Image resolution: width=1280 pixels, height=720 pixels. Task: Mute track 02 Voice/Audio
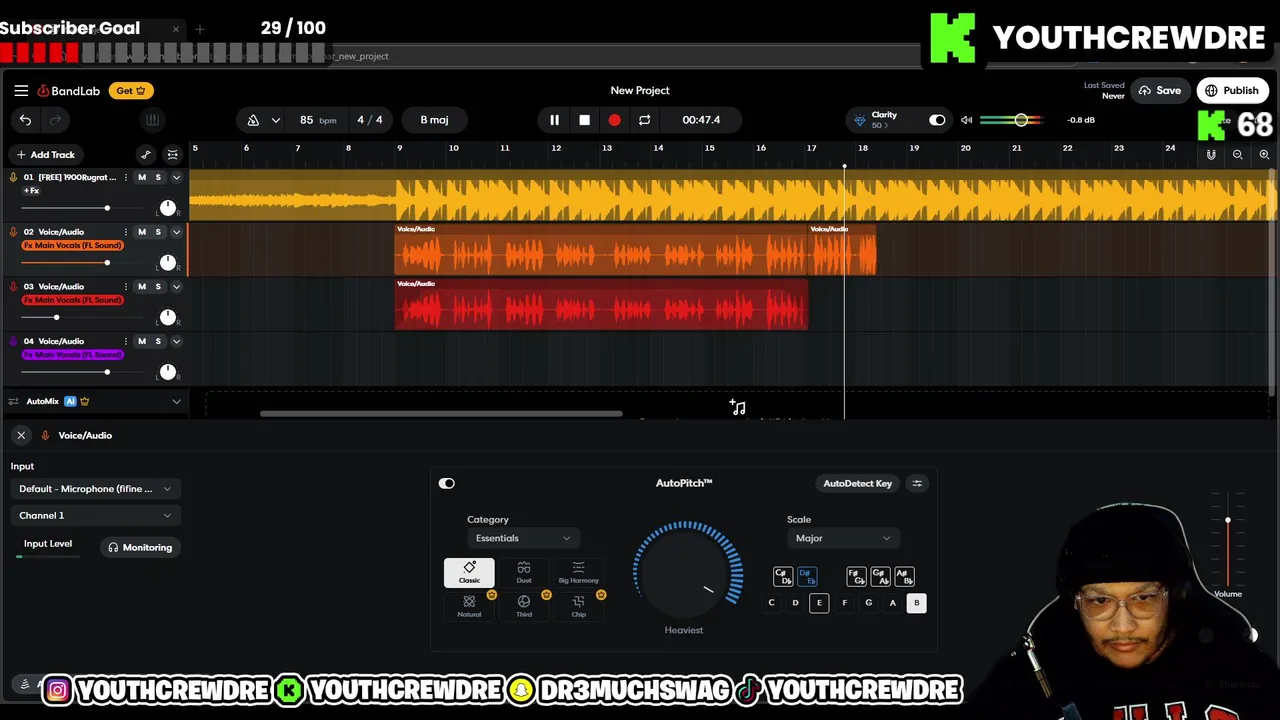tap(142, 232)
